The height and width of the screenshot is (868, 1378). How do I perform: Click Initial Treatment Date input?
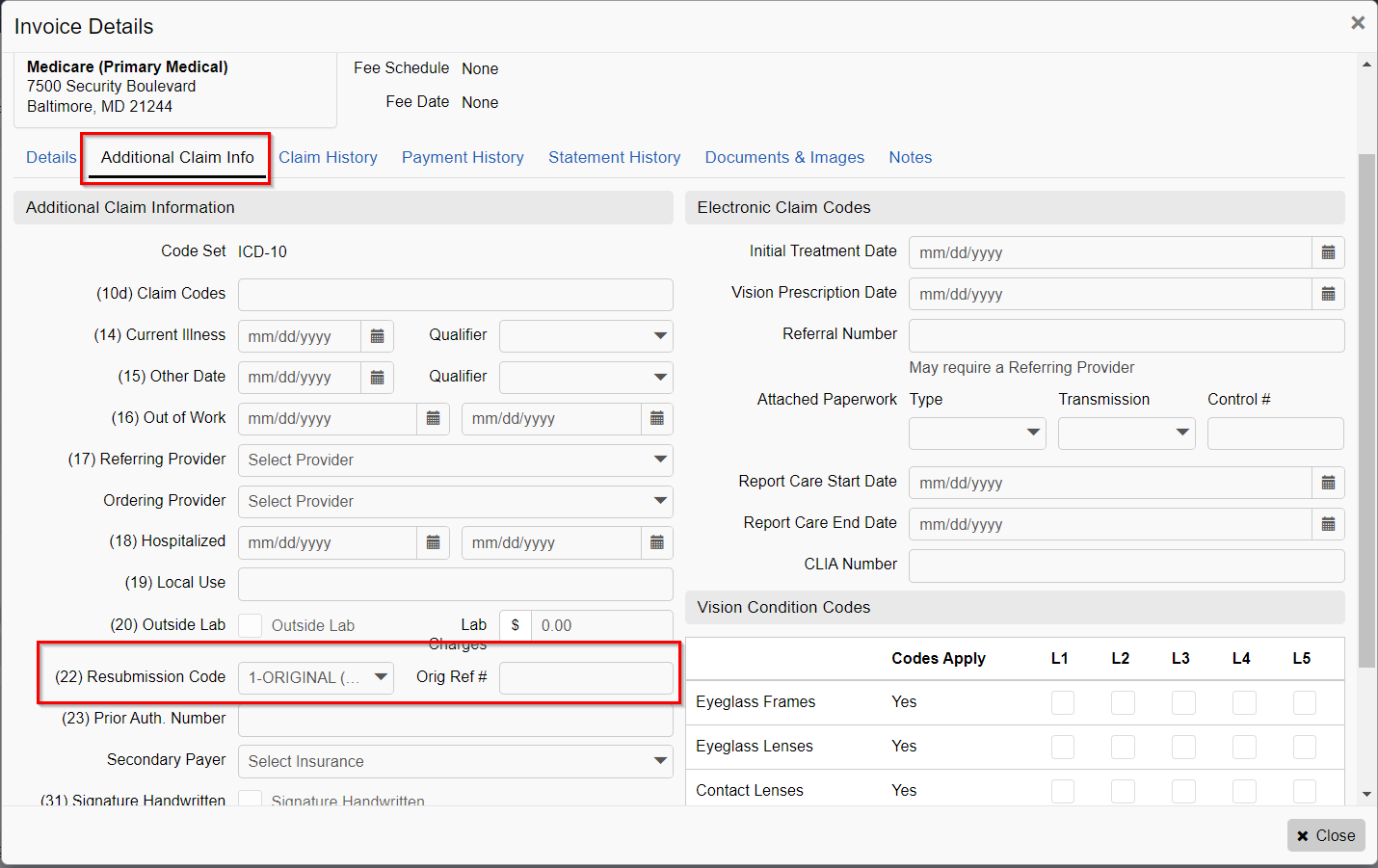(1110, 252)
